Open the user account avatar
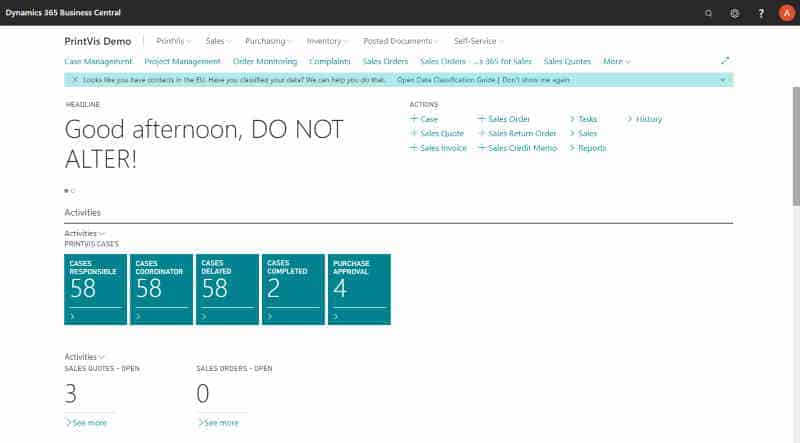This screenshot has width=800, height=443. click(787, 13)
